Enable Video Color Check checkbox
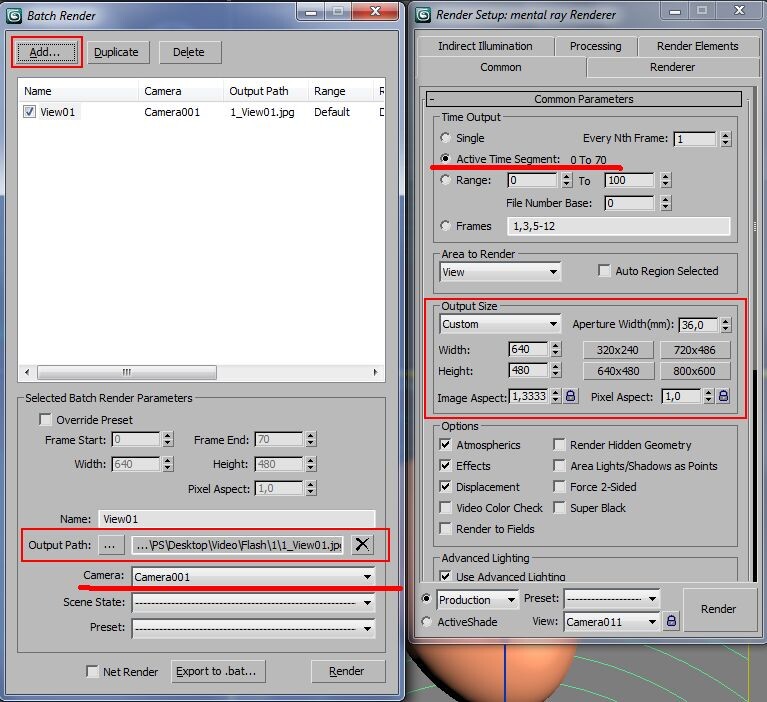Screen dimensions: 767x702 pos(445,507)
